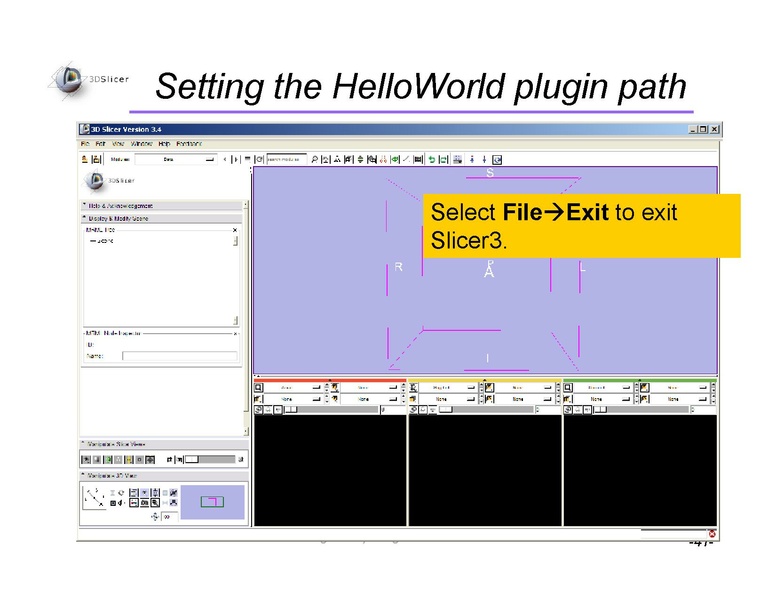Click the module history icon in toolbar
Screen dimensions: 776x600
(x=247, y=159)
